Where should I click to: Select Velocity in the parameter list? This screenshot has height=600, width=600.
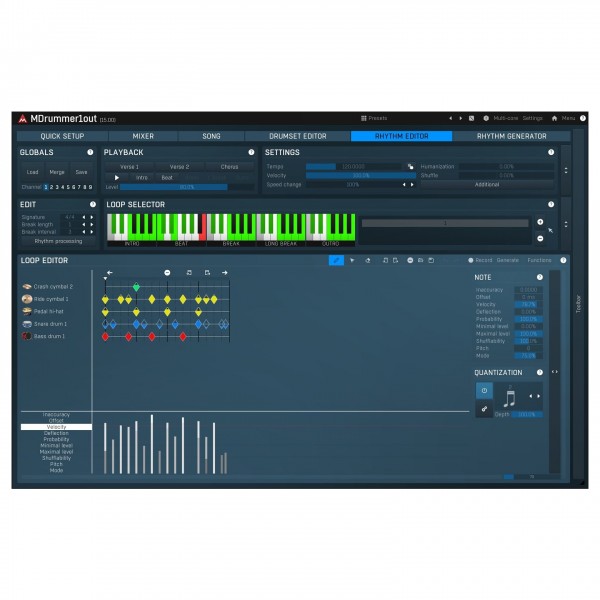[56, 427]
